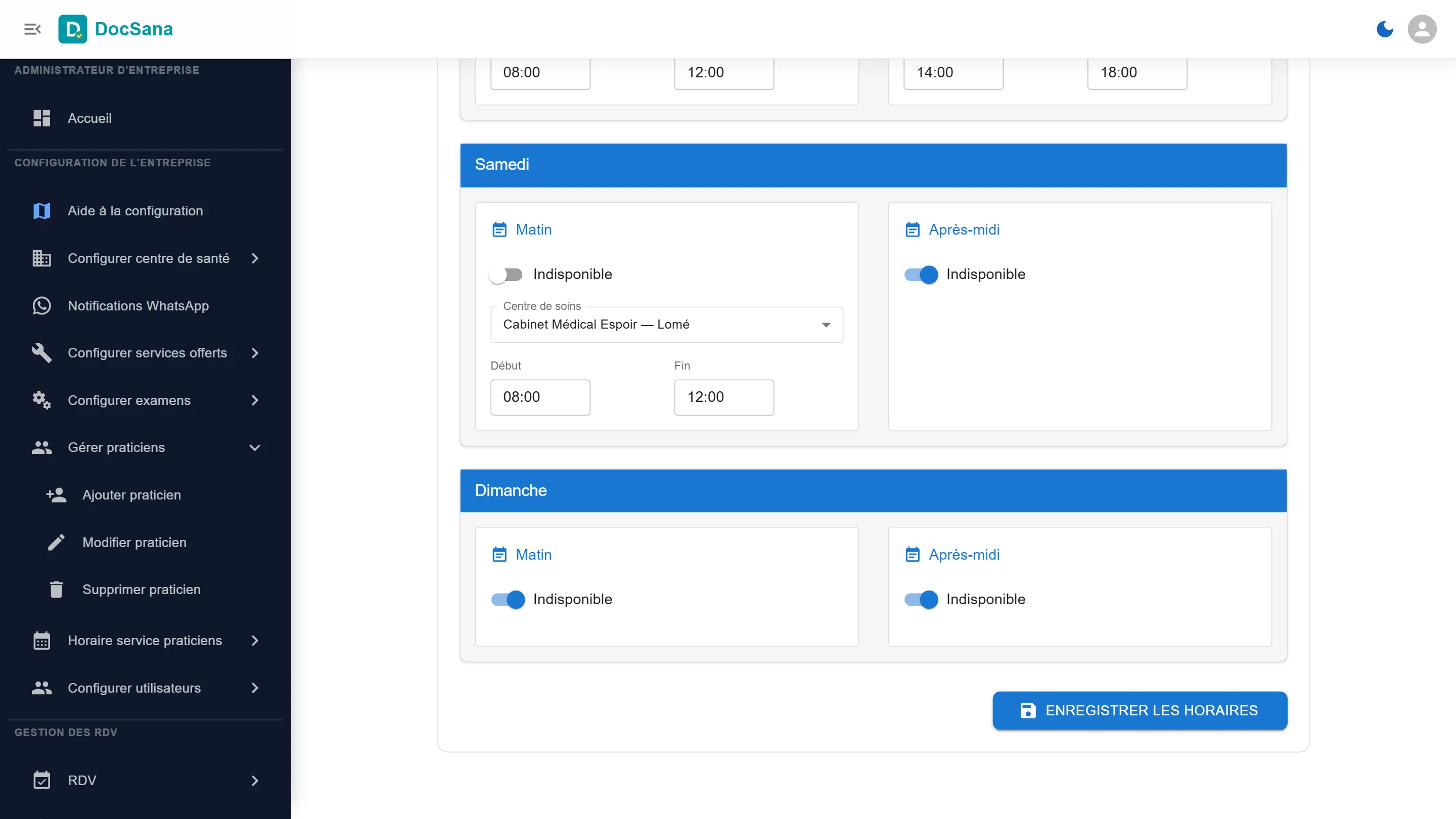Expand Horaire service praticiens chevron
Viewport: 1456px width, 819px height.
255,641
